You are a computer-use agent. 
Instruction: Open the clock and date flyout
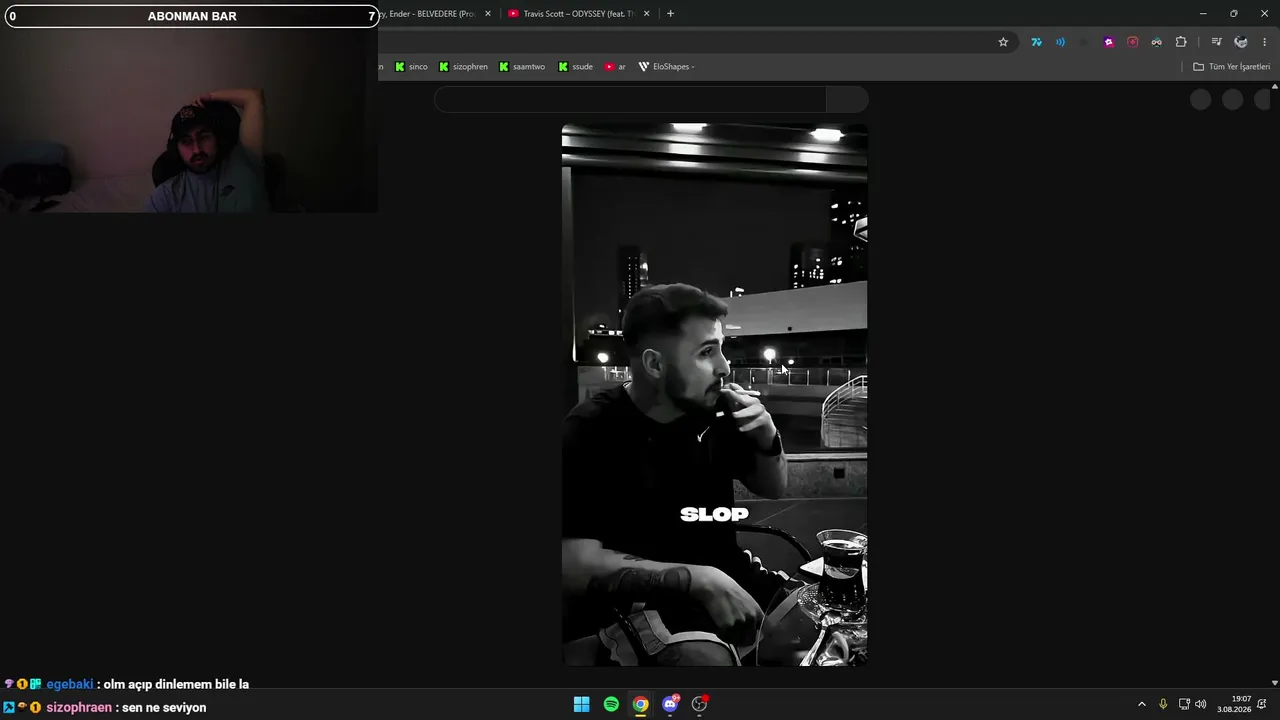point(1234,704)
